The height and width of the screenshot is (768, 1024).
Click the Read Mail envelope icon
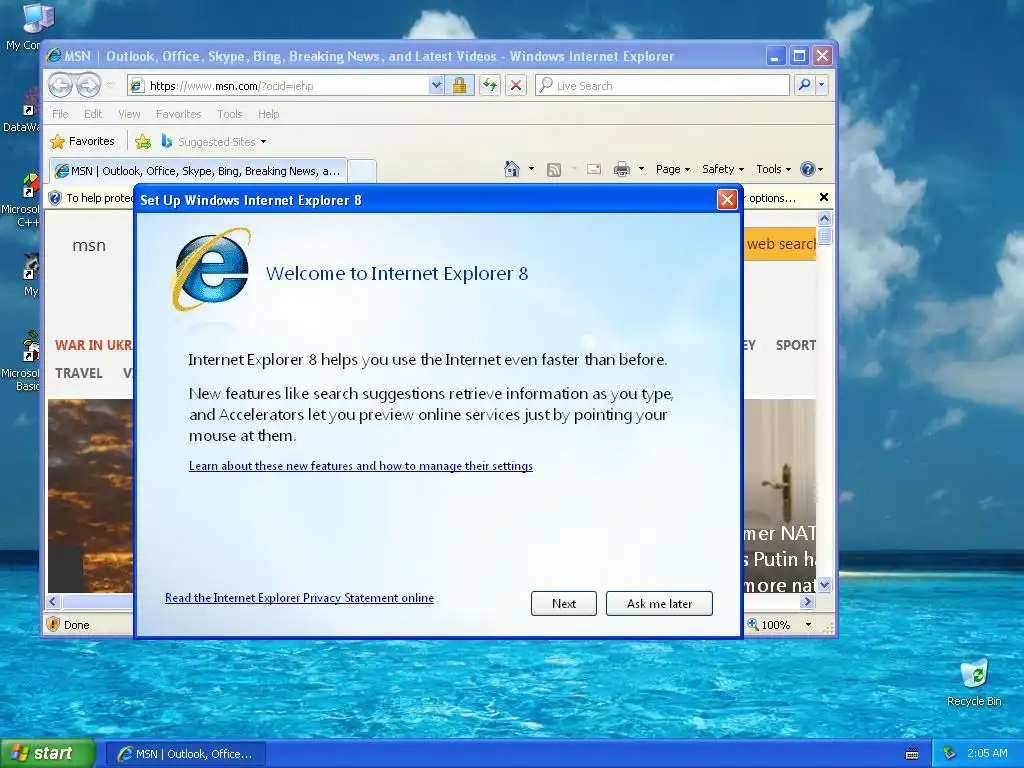click(x=594, y=170)
